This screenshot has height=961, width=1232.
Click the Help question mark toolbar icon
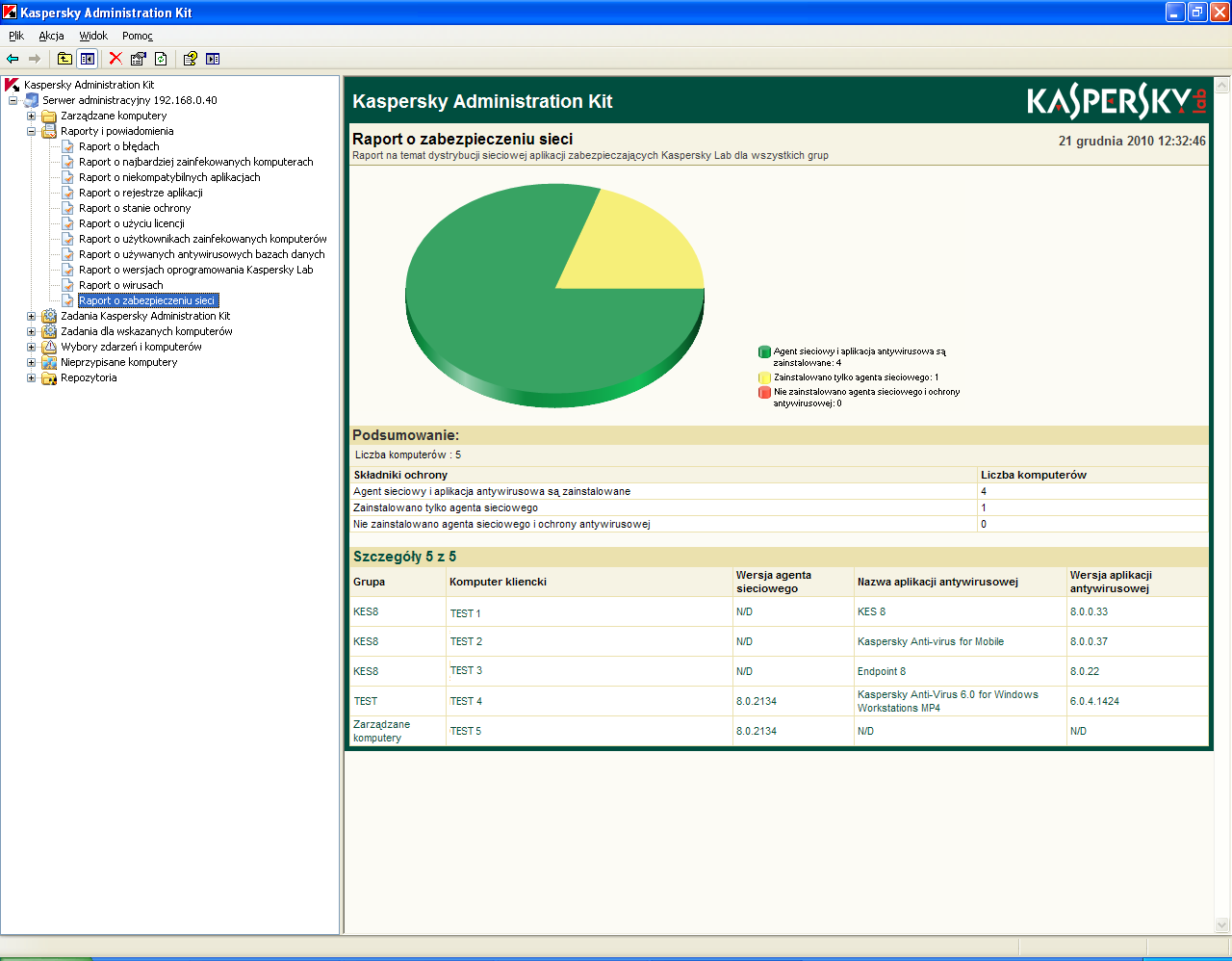click(x=190, y=59)
